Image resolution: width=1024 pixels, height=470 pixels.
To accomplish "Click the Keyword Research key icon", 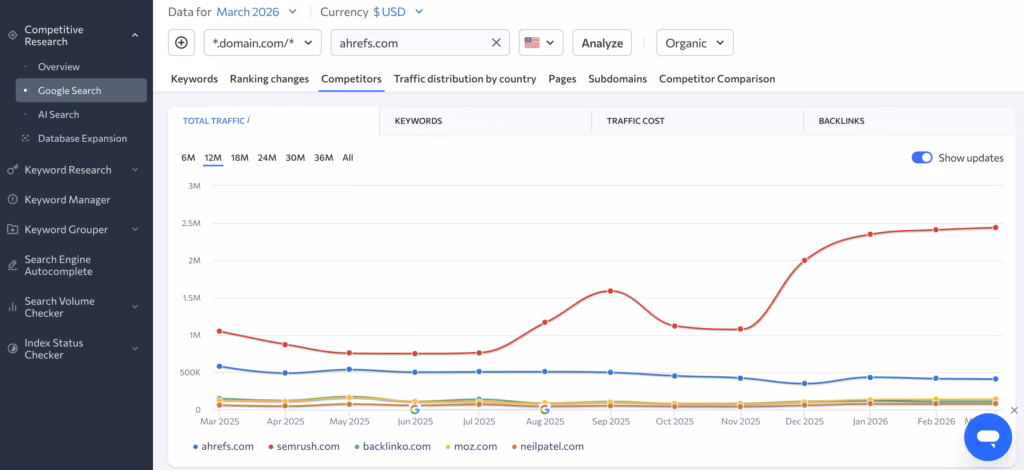I will click(x=12, y=170).
